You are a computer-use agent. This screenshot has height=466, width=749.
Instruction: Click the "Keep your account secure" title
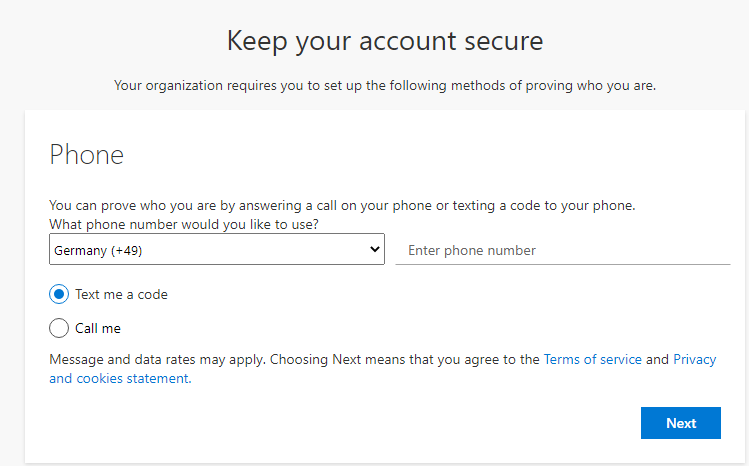(x=385, y=41)
